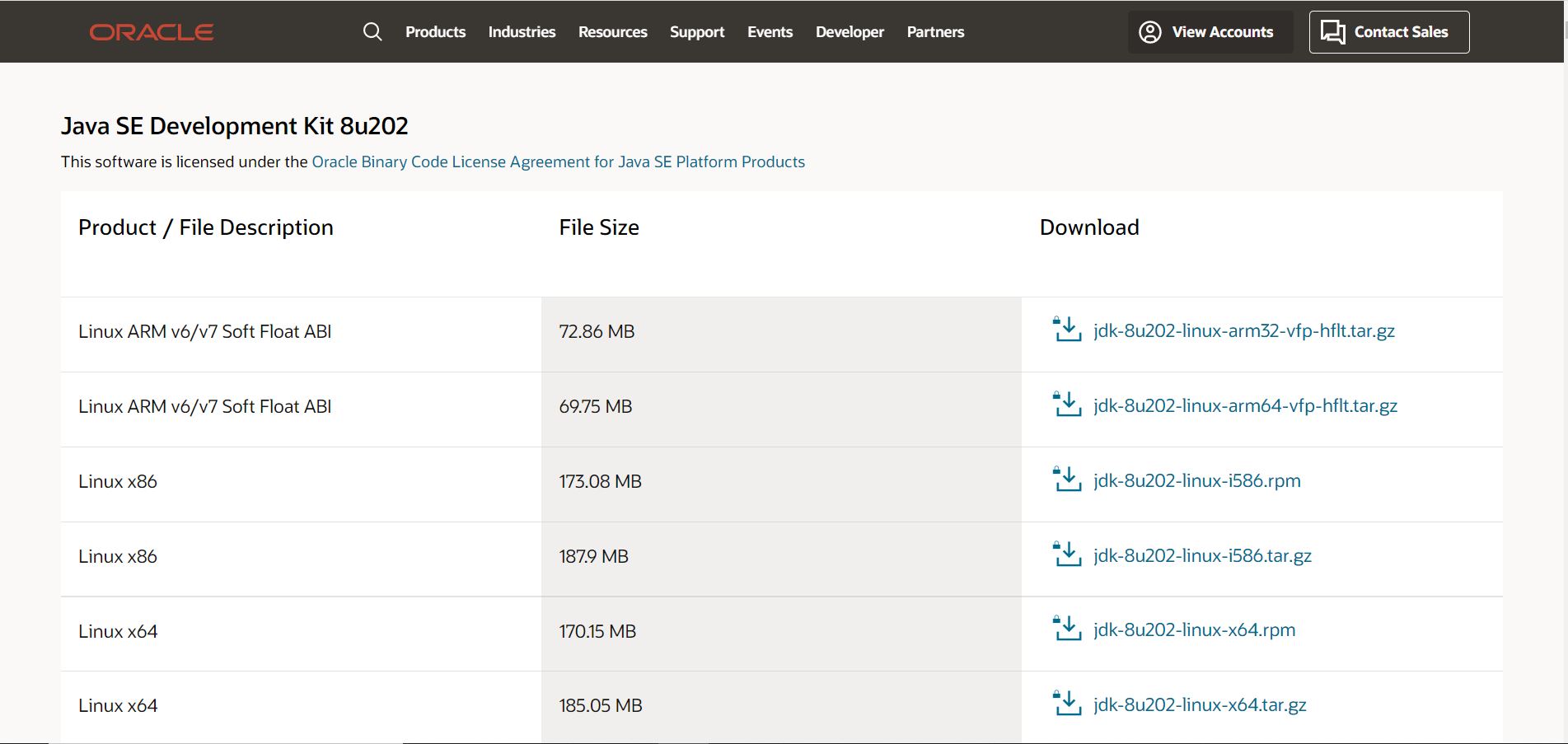
Task: Click download icon for arm64-vfp-hflt.tar.gz
Action: coord(1067,404)
